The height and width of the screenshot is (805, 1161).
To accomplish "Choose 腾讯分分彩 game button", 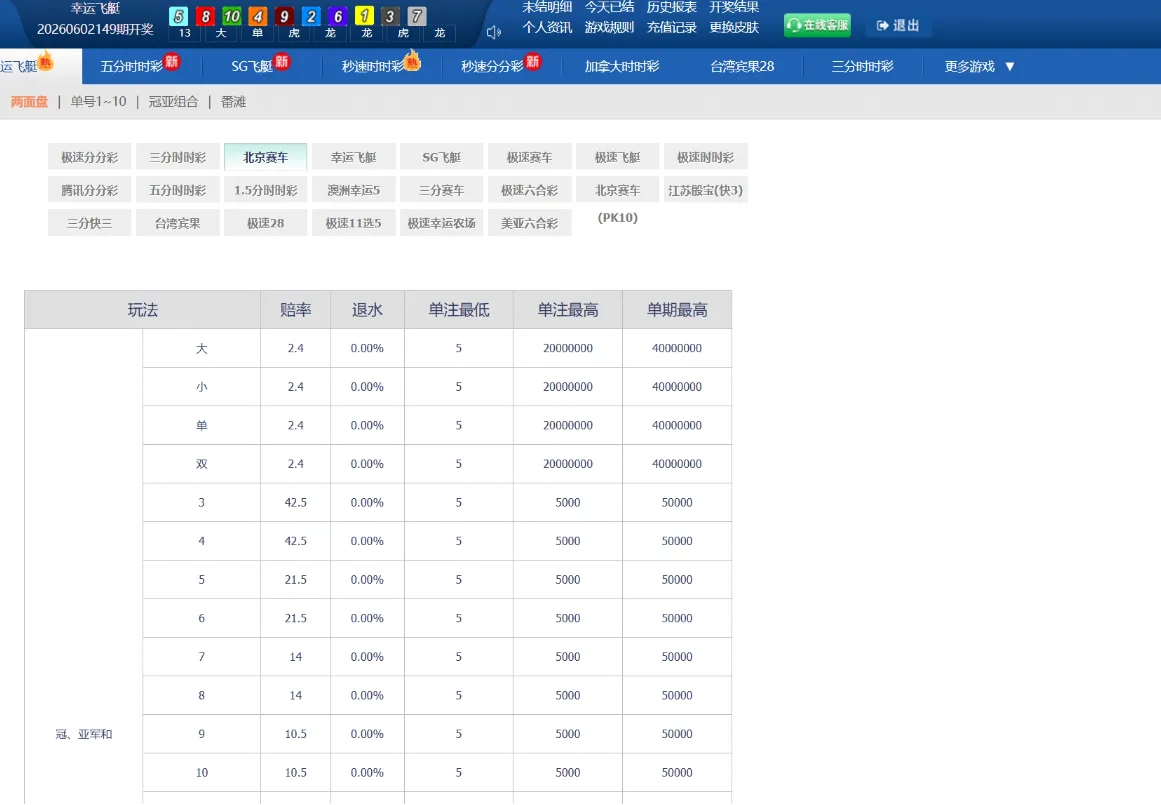I will (x=90, y=190).
